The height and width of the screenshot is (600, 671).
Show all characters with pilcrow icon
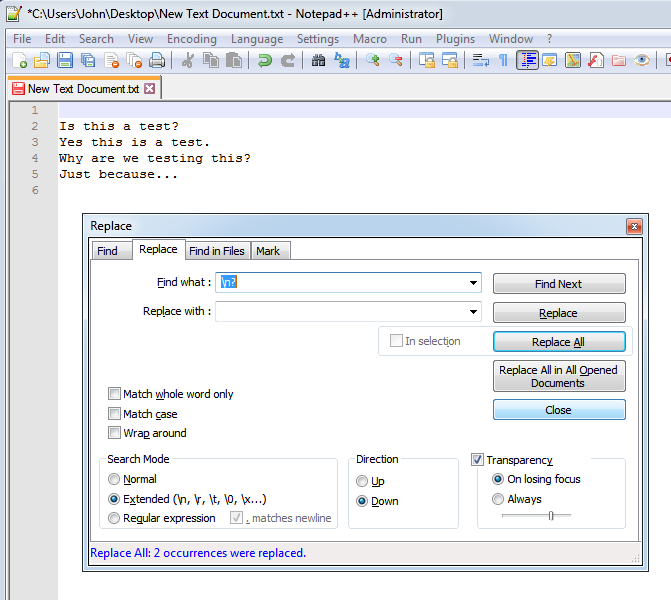point(504,60)
